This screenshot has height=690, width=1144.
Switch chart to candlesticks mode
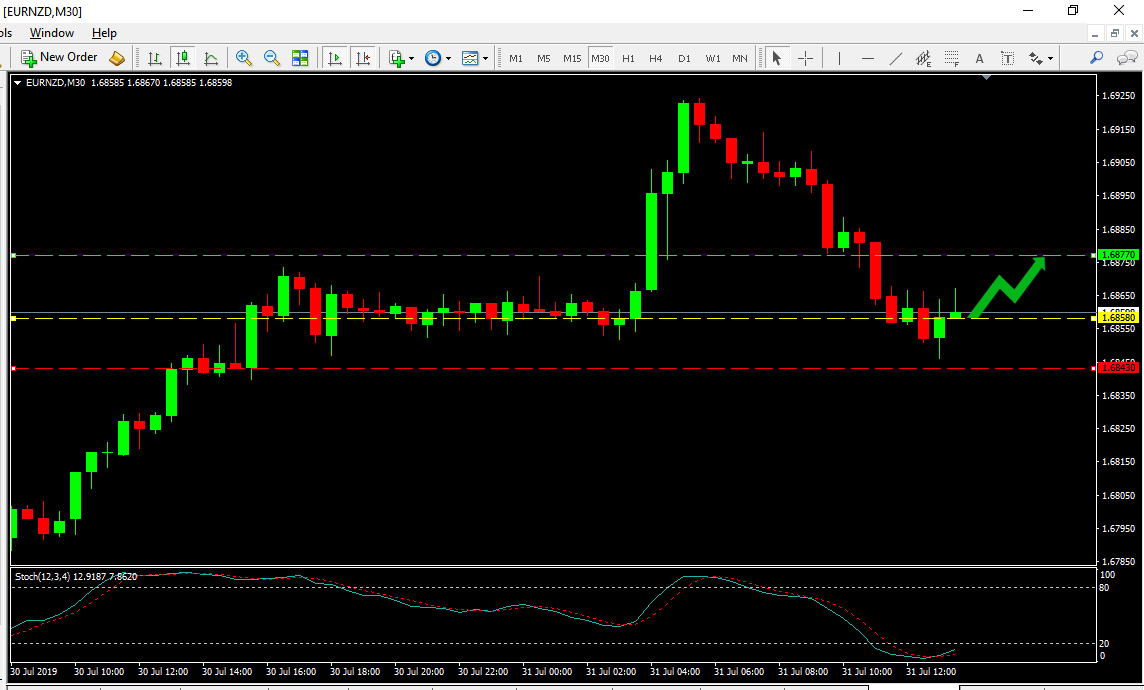point(182,58)
